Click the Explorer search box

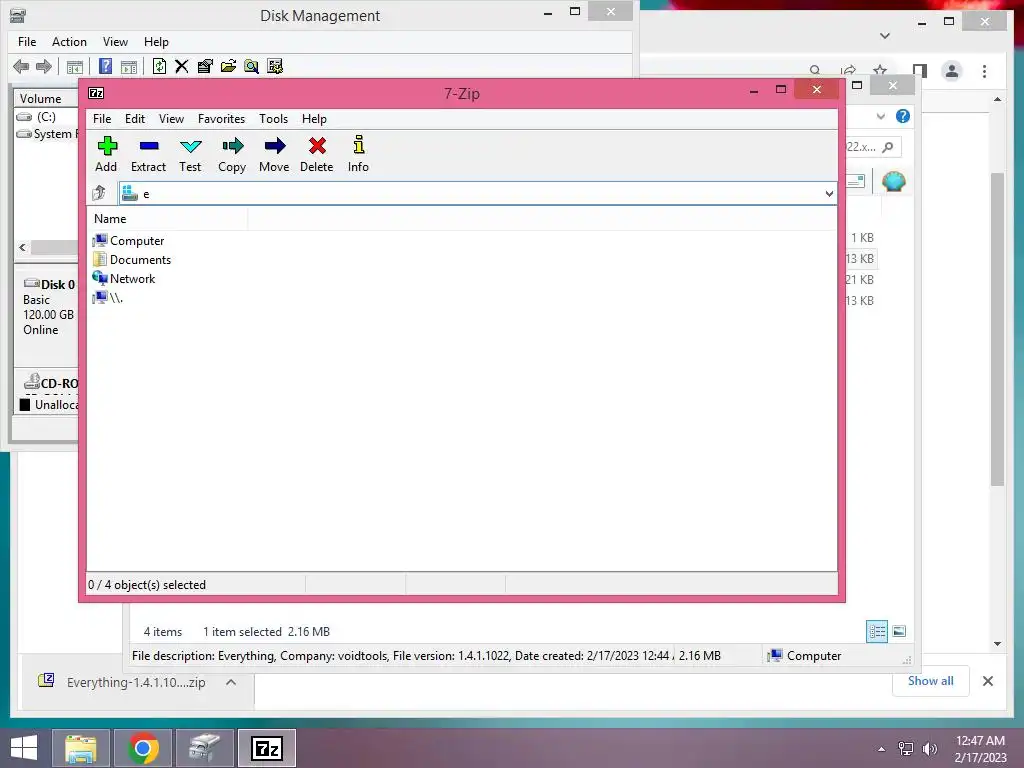pos(873,147)
